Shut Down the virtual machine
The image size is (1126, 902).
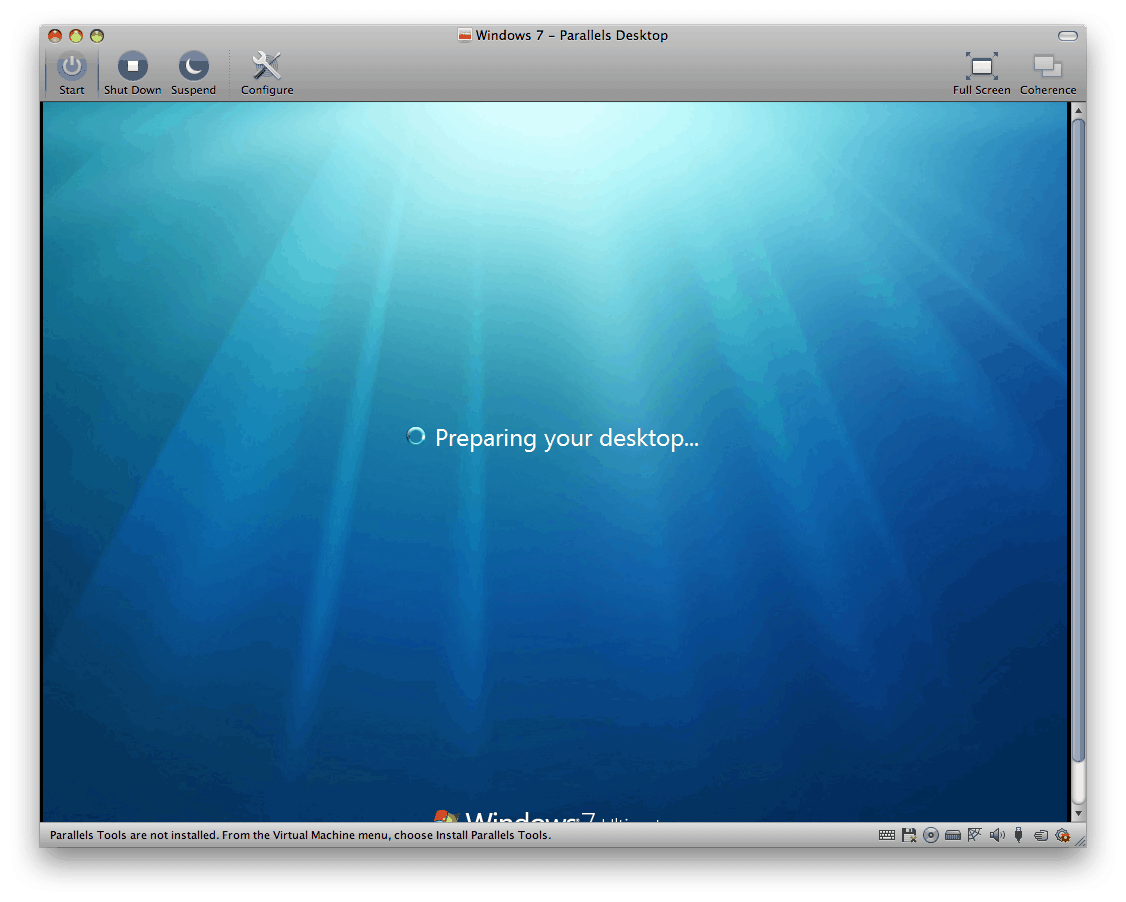tap(133, 73)
